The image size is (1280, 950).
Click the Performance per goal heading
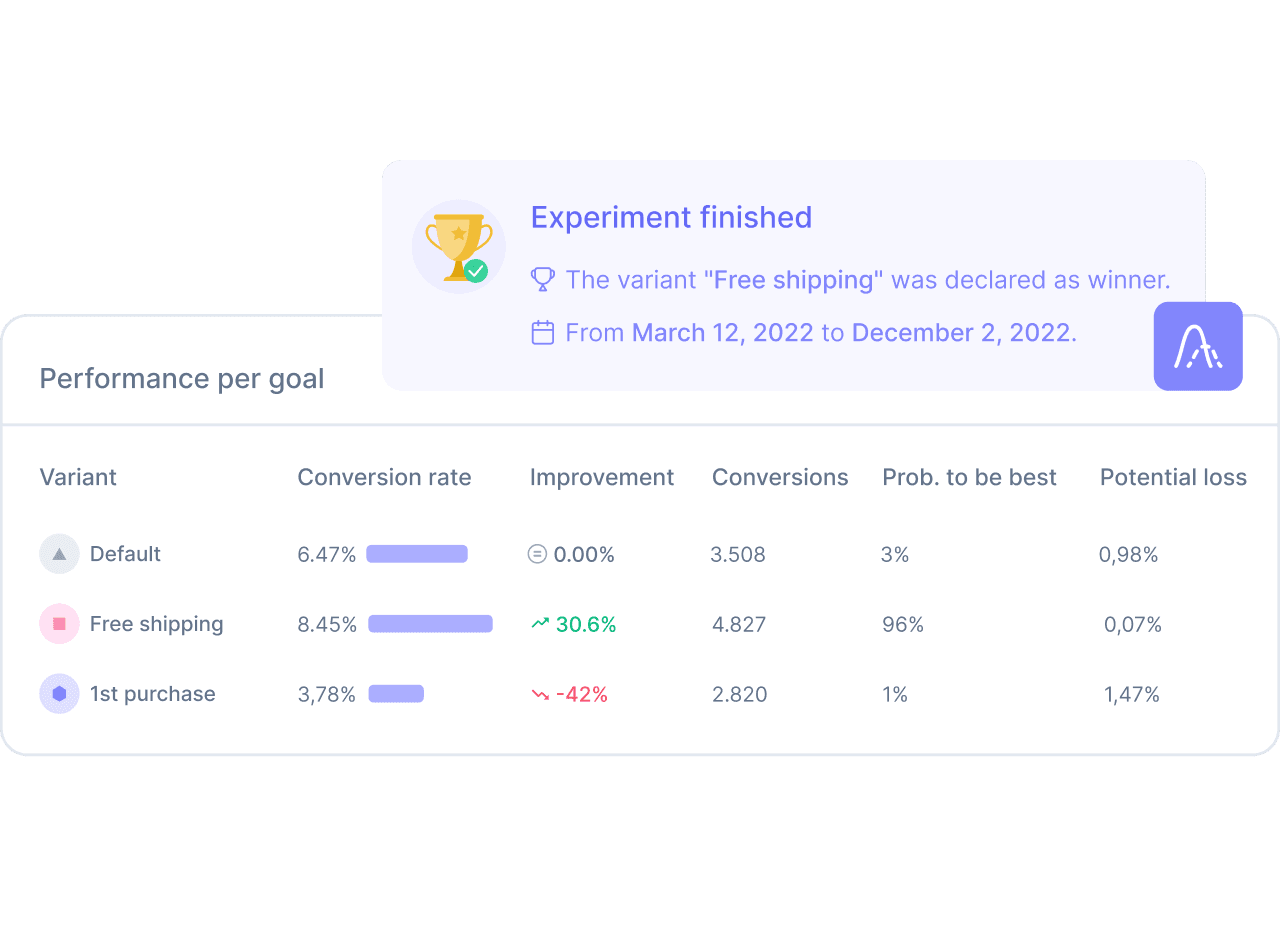pos(182,379)
